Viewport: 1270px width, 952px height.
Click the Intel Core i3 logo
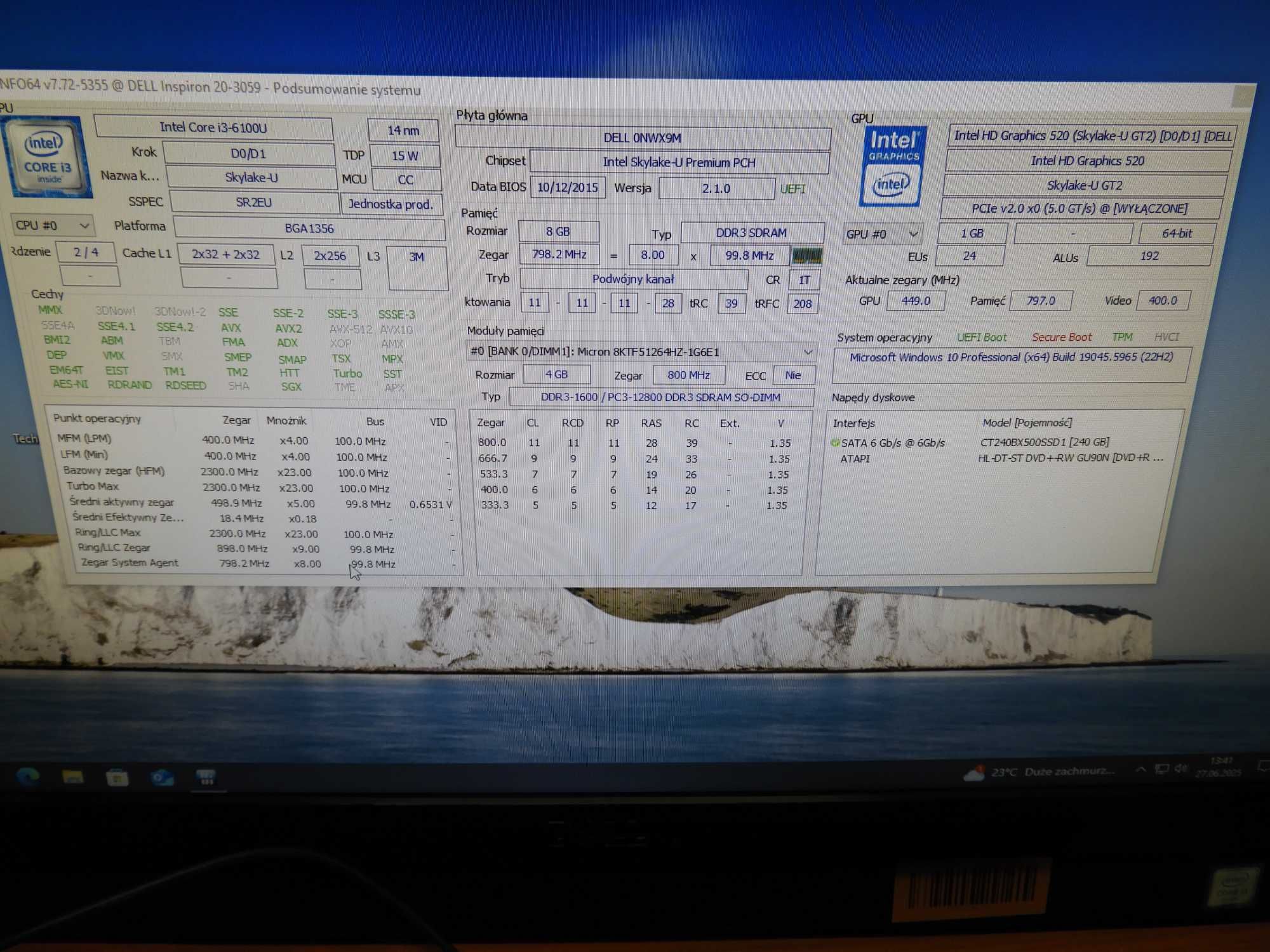tap(46, 158)
